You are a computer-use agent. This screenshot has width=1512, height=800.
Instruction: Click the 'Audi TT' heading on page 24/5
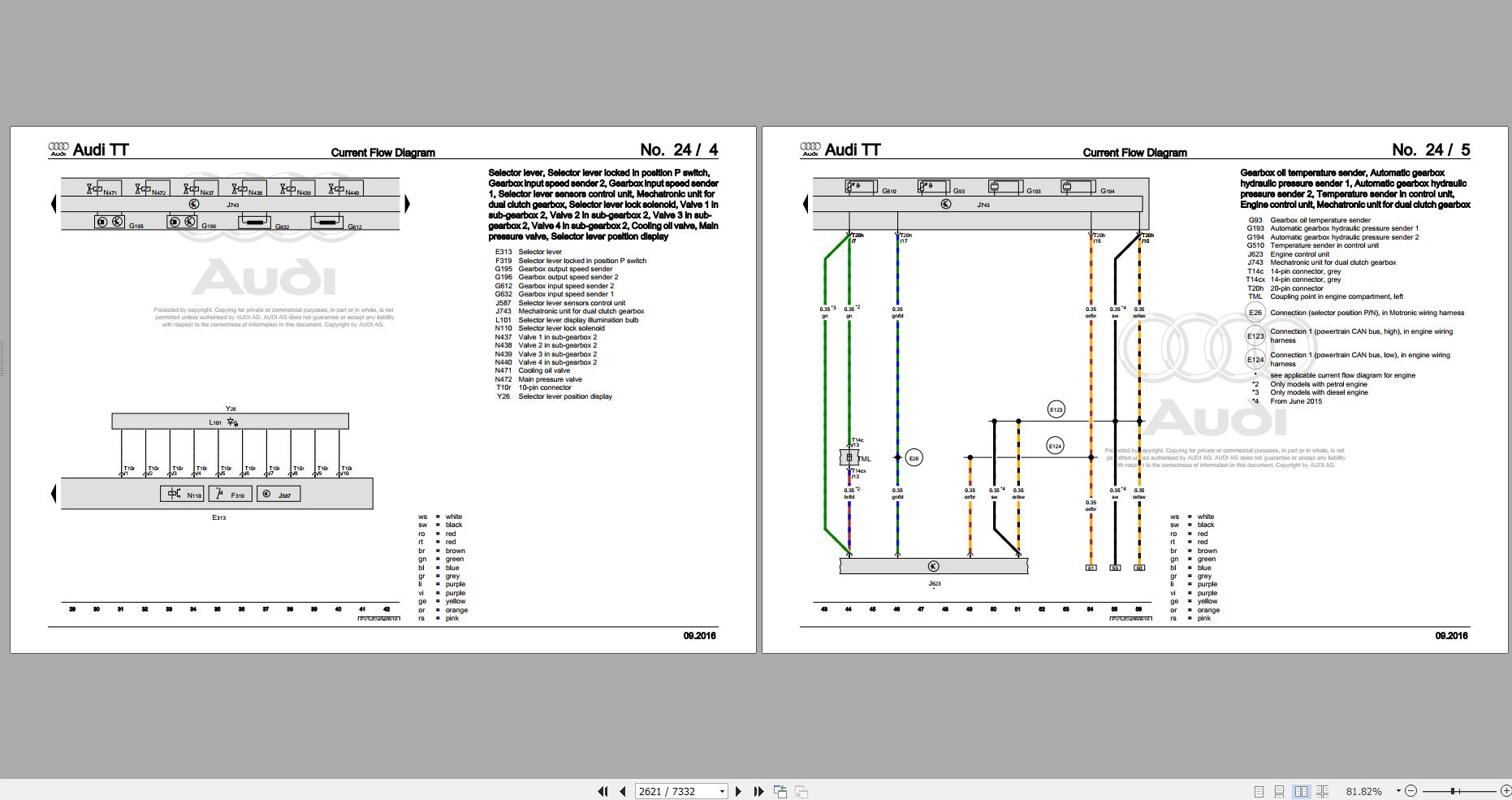click(853, 149)
